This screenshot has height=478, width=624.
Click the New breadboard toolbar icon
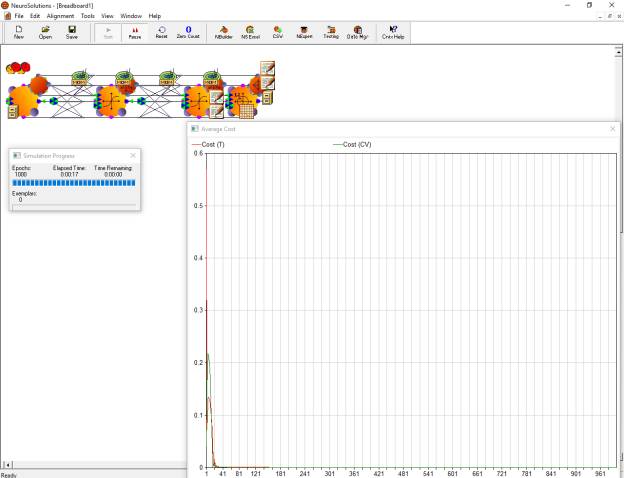coord(19,32)
